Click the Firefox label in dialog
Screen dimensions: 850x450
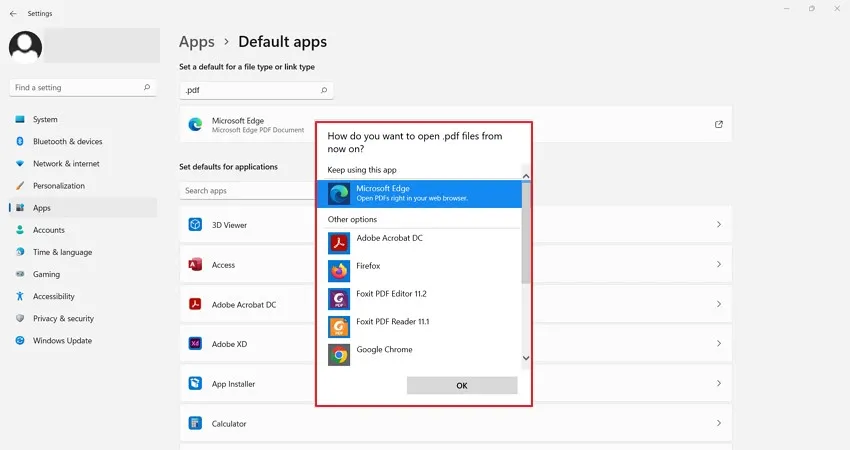tap(368, 266)
